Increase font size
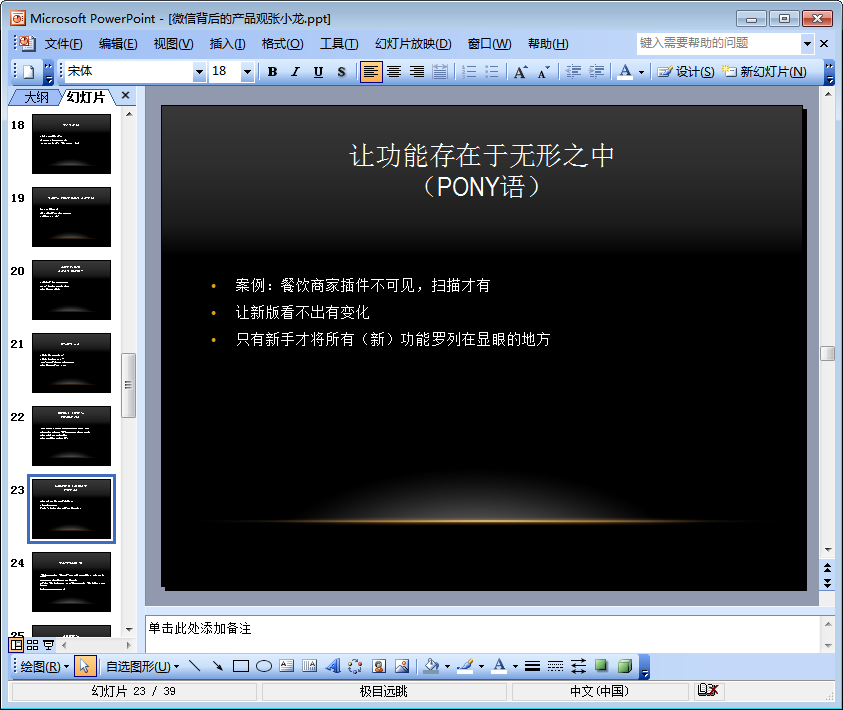Screen dimensions: 843x710 520,71
